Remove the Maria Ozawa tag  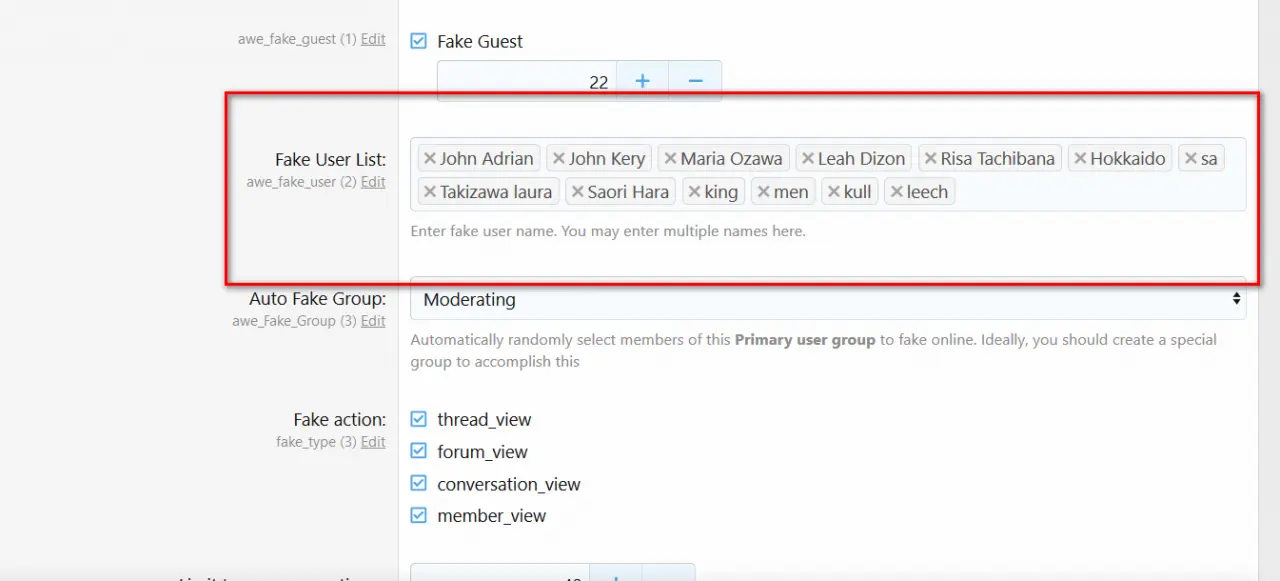click(671, 159)
